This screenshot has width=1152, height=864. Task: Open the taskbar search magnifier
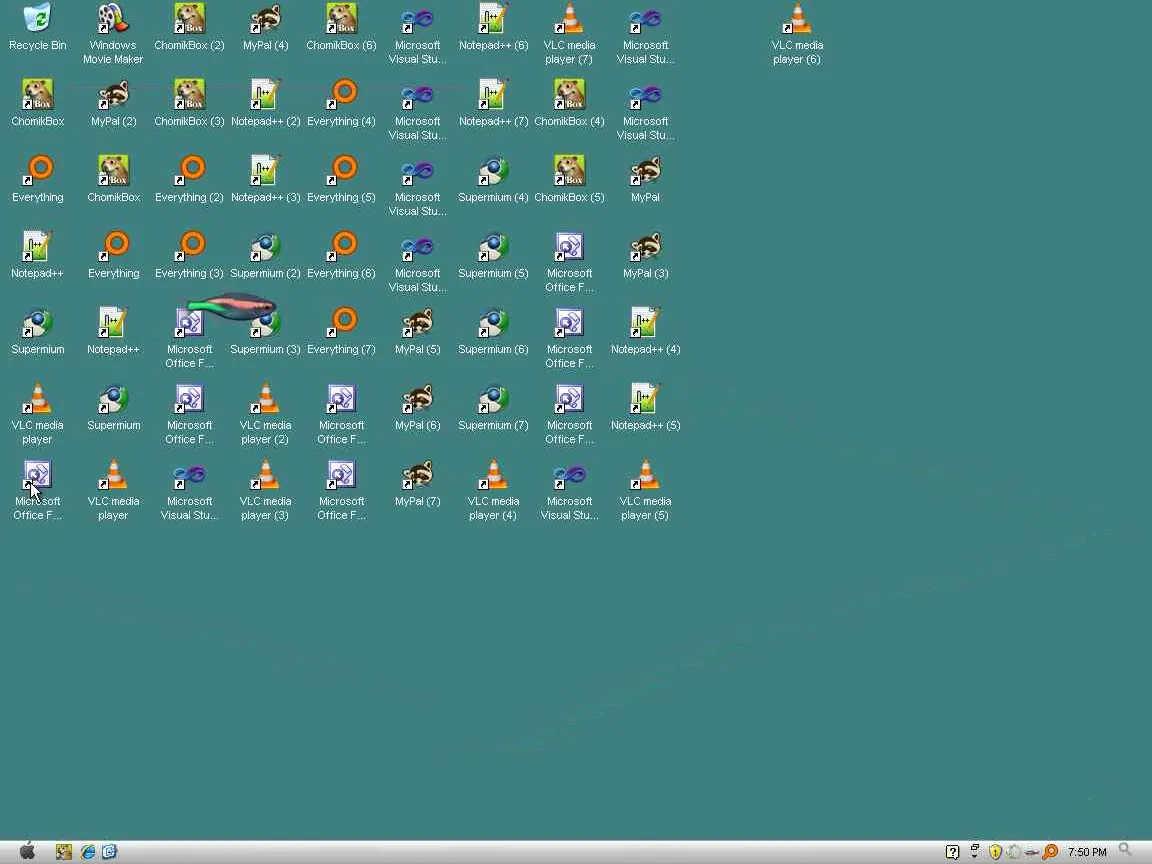[x=1125, y=851]
